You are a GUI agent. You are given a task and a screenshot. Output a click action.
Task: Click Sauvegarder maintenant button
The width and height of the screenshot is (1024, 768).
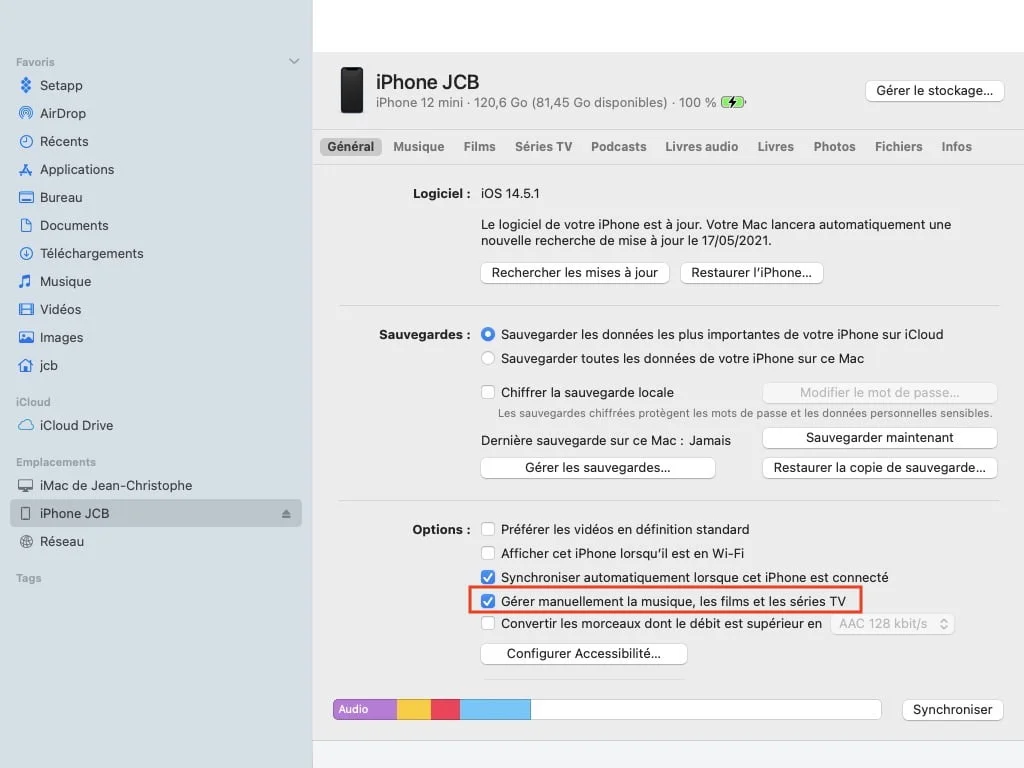pyautogui.click(x=879, y=438)
